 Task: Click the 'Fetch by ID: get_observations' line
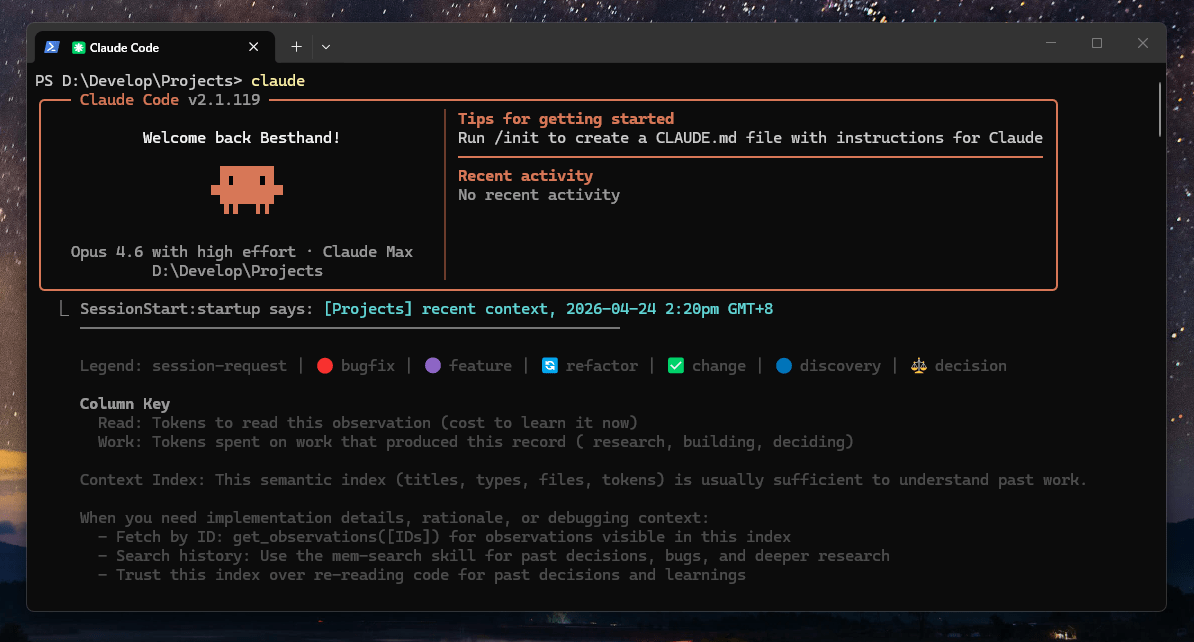(x=445, y=537)
